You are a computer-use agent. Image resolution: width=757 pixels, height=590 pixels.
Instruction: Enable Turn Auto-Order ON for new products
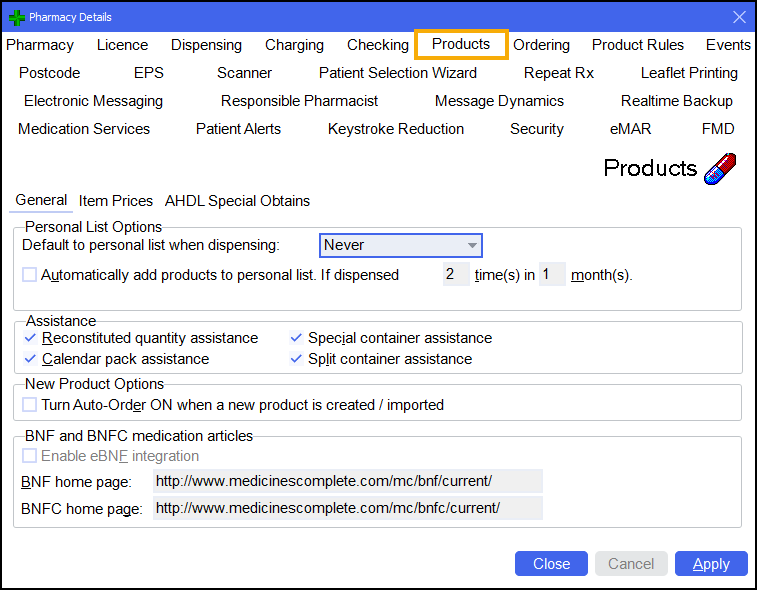tap(30, 405)
